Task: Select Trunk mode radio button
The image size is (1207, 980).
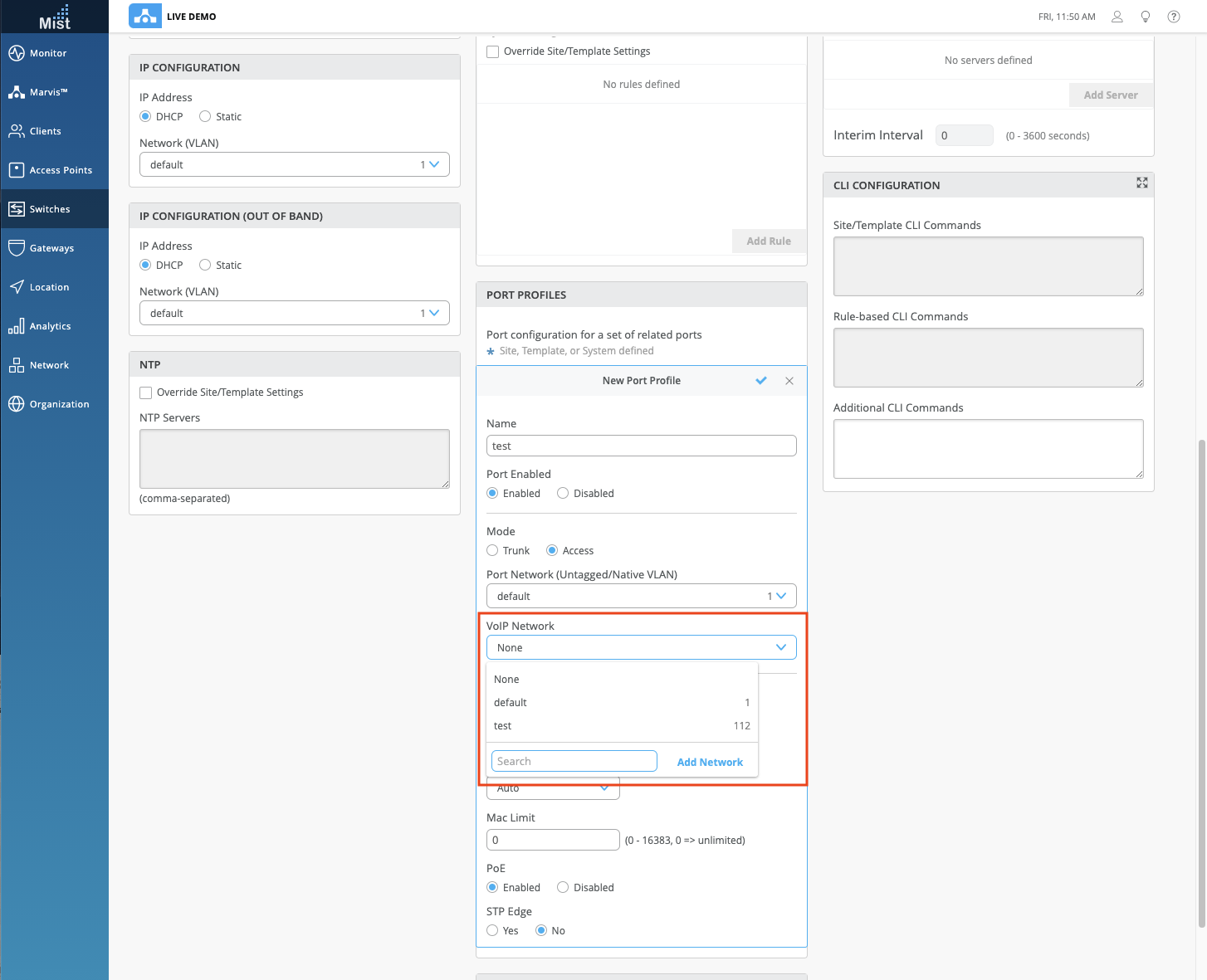Action: (492, 551)
